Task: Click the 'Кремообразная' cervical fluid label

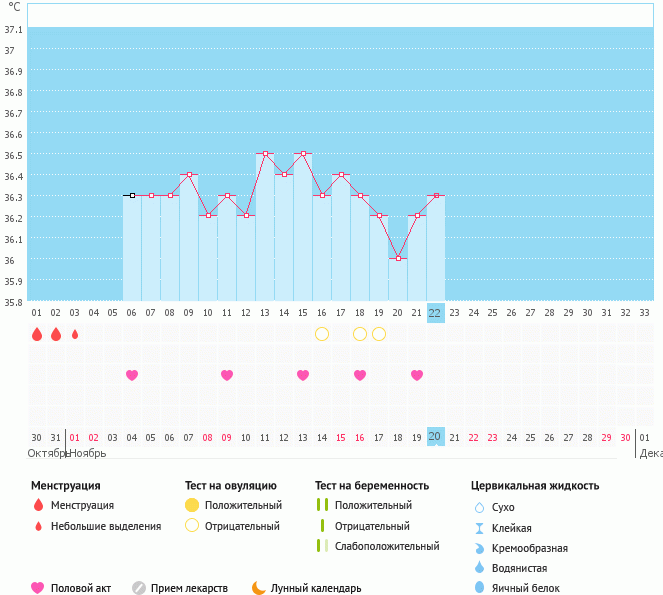Action: [530, 548]
